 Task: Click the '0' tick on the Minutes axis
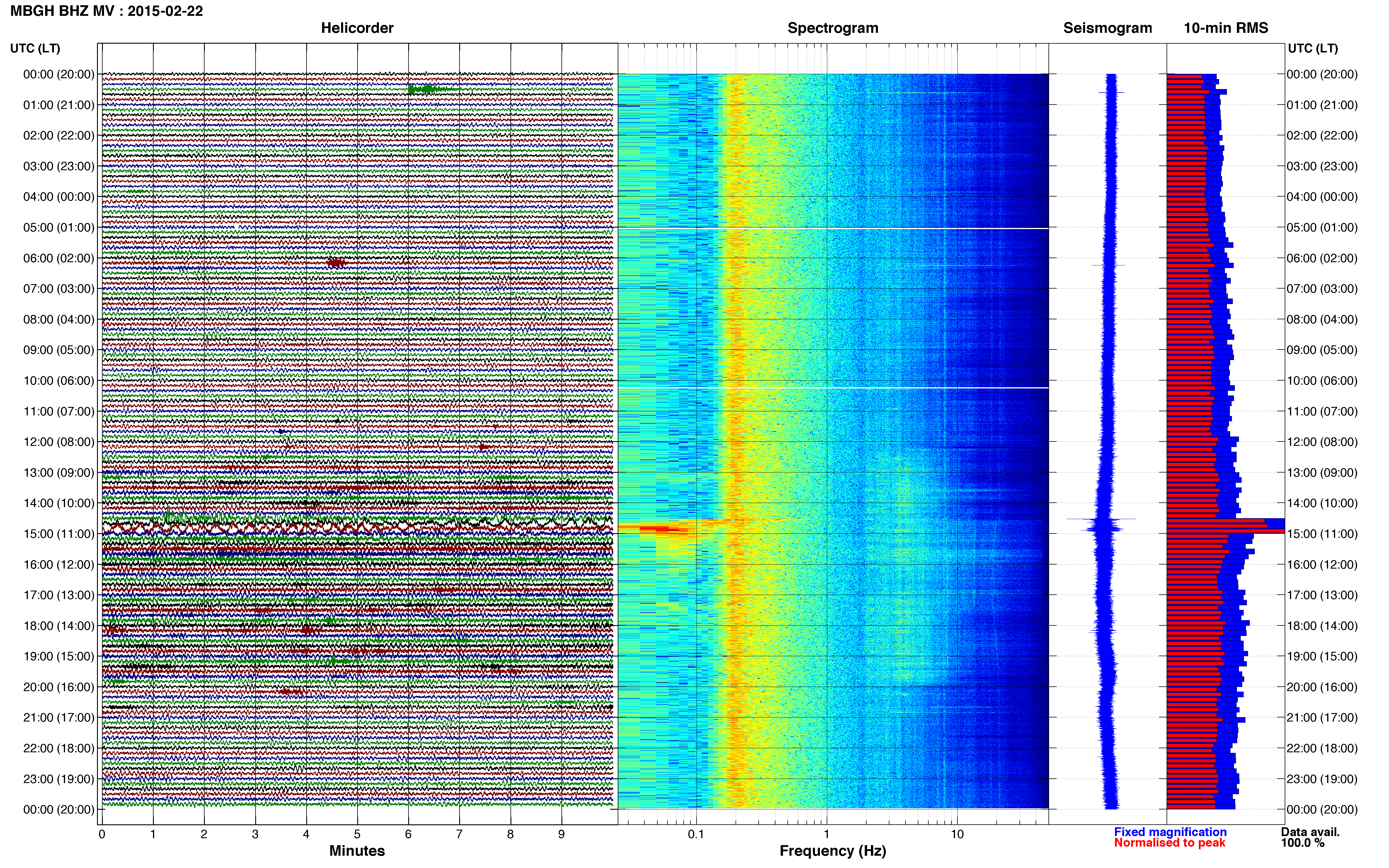coord(102,835)
